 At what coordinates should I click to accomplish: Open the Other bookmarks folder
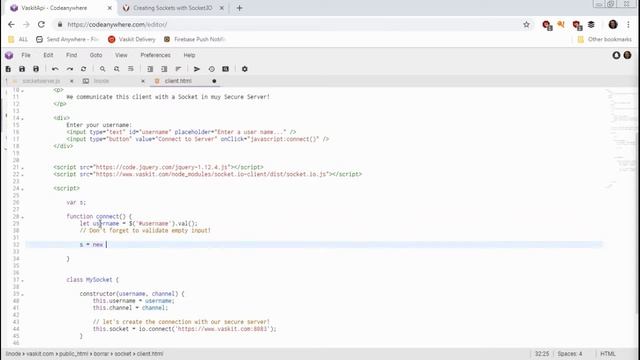[604, 39]
